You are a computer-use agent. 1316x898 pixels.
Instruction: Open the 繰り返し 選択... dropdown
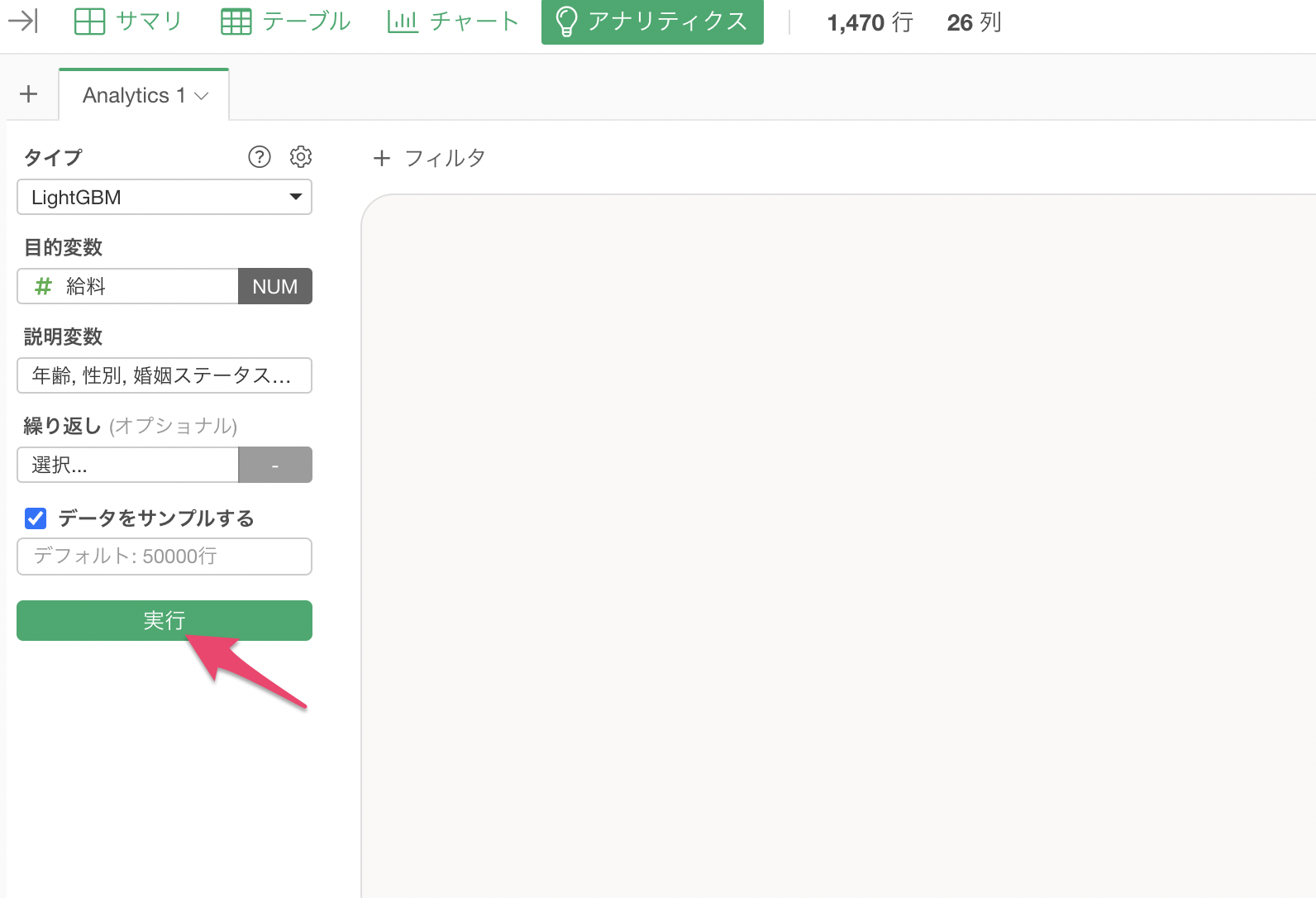pyautogui.click(x=128, y=466)
